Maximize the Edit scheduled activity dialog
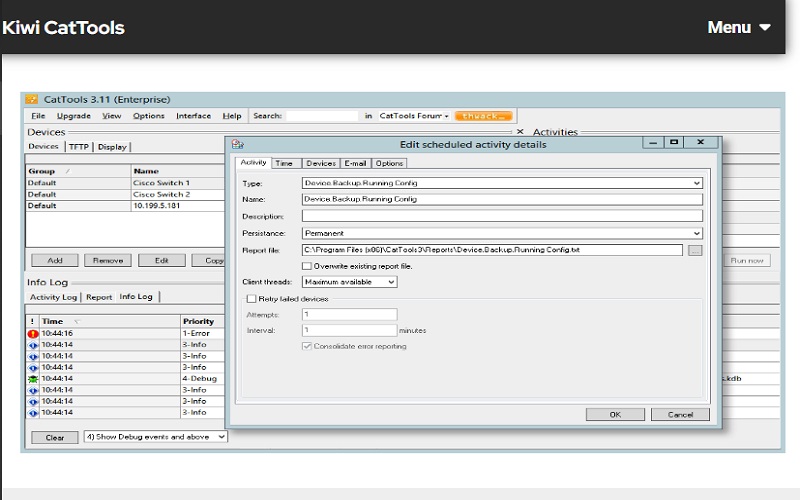This screenshot has width=800, height=500. [x=673, y=142]
